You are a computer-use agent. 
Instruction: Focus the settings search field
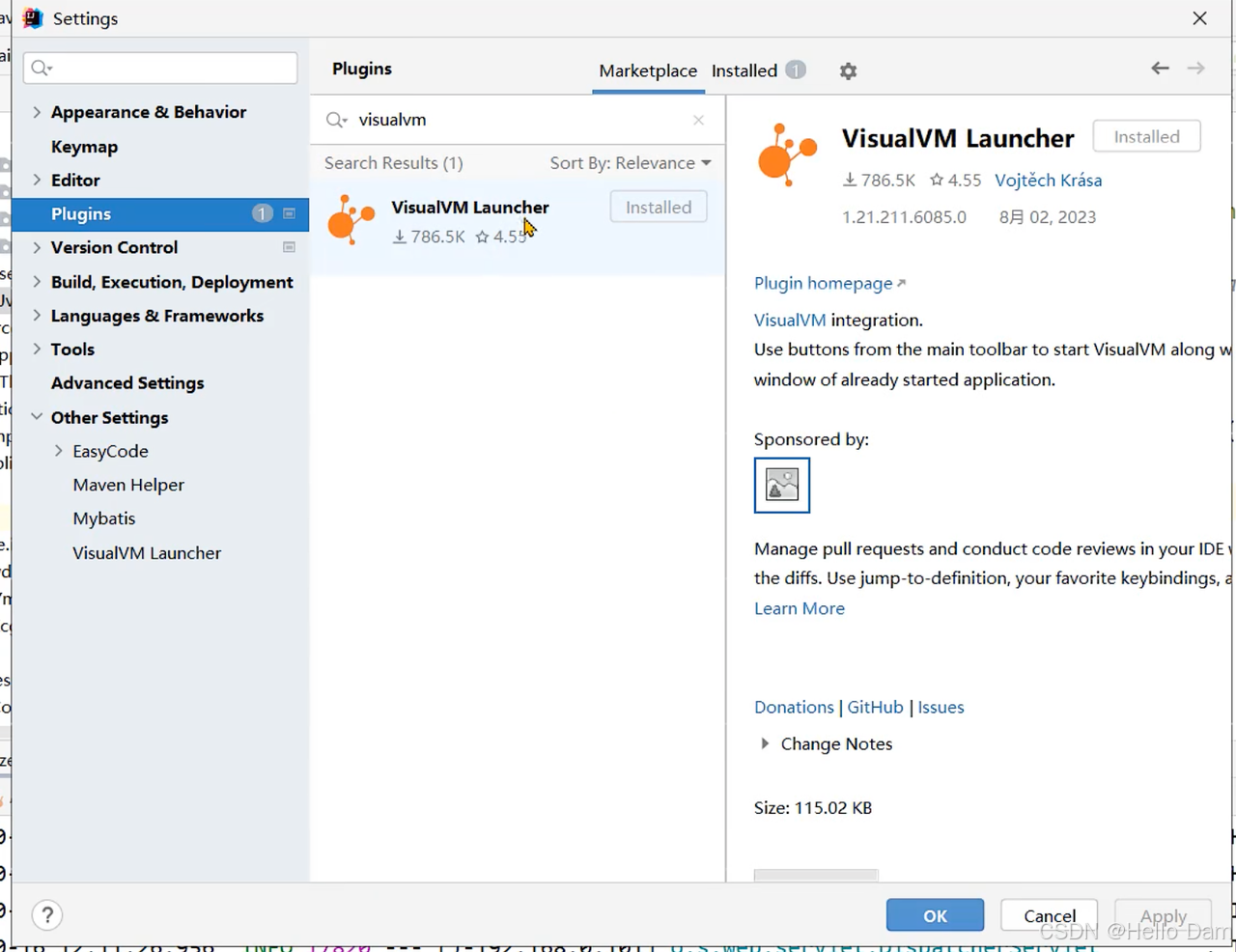(160, 68)
